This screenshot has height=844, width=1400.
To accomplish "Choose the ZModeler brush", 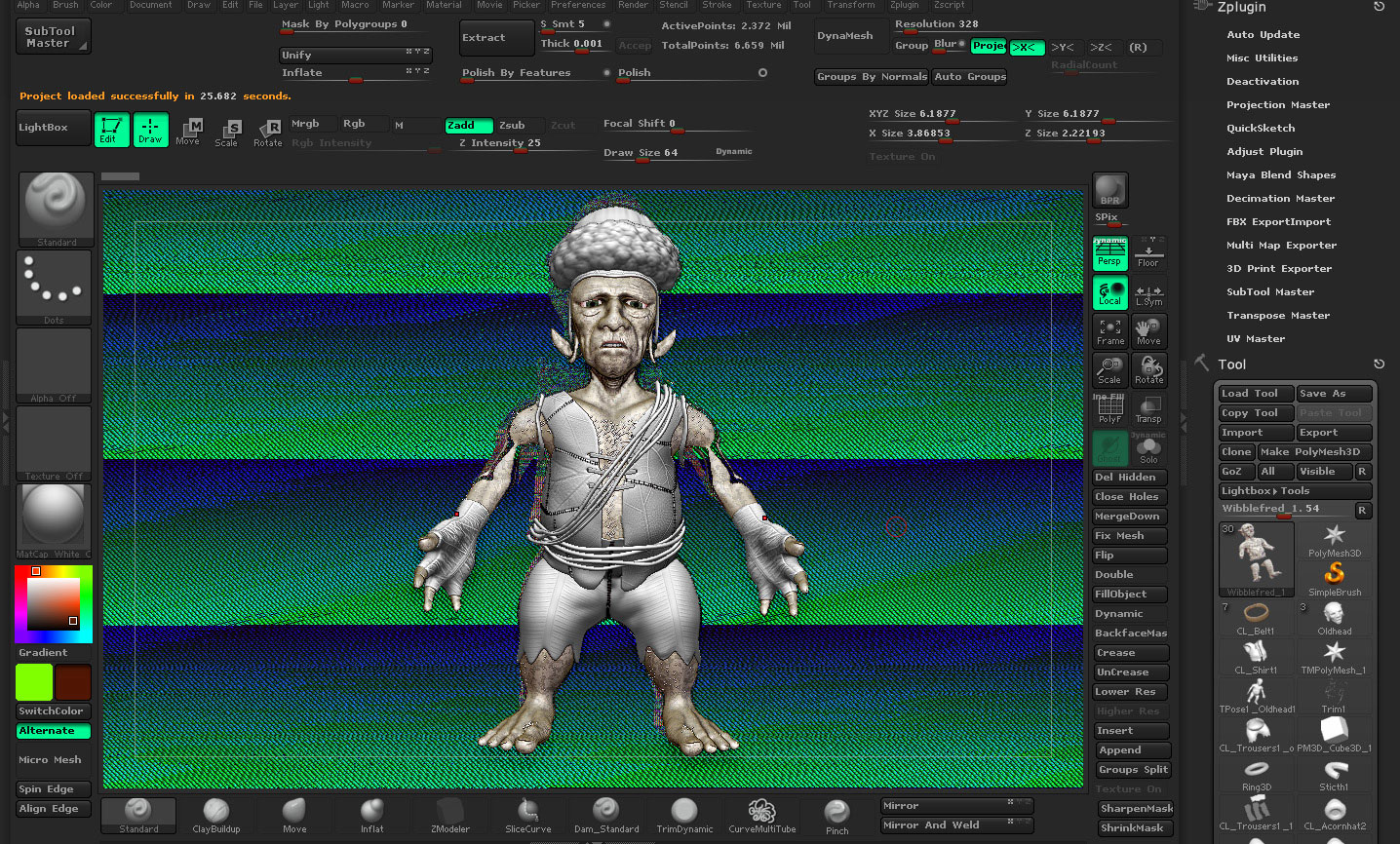I will click(450, 816).
